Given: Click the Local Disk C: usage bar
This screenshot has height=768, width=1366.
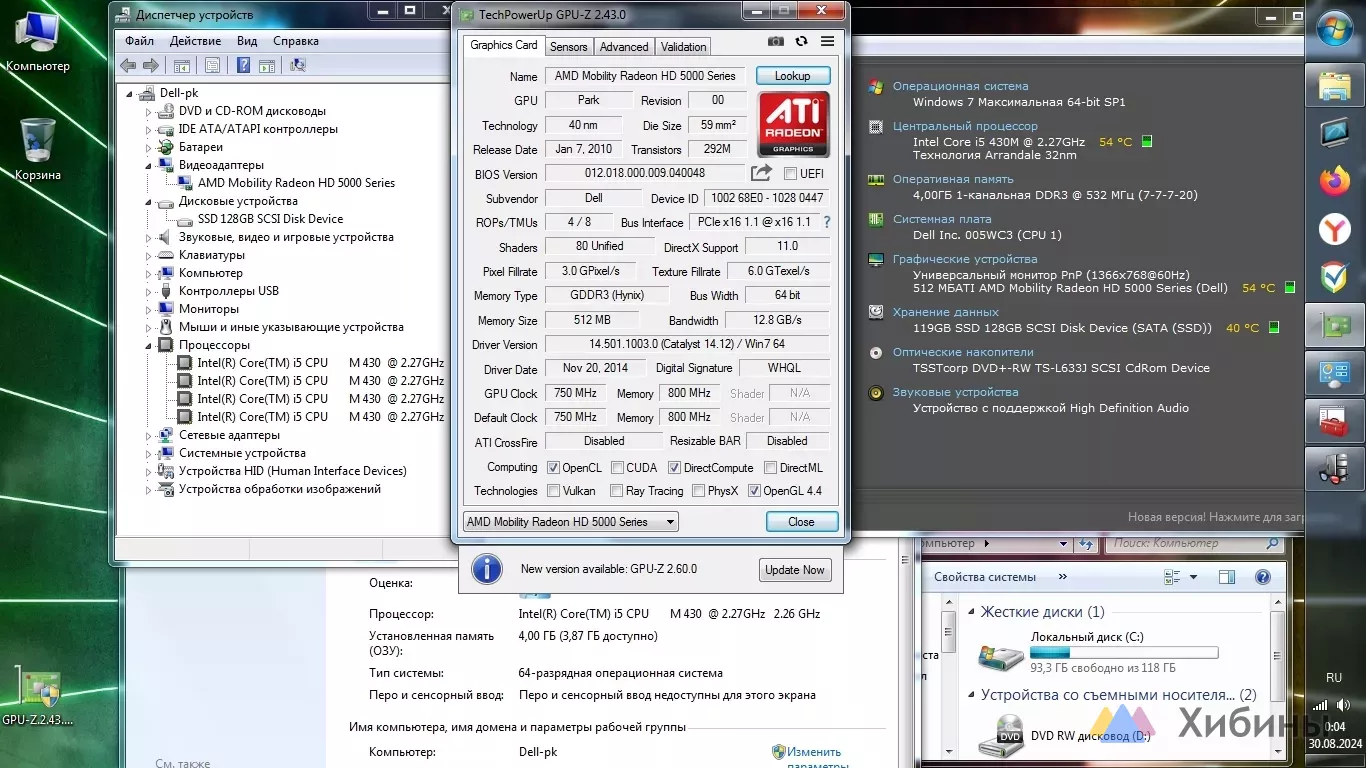Looking at the screenshot, I should click(x=1123, y=653).
